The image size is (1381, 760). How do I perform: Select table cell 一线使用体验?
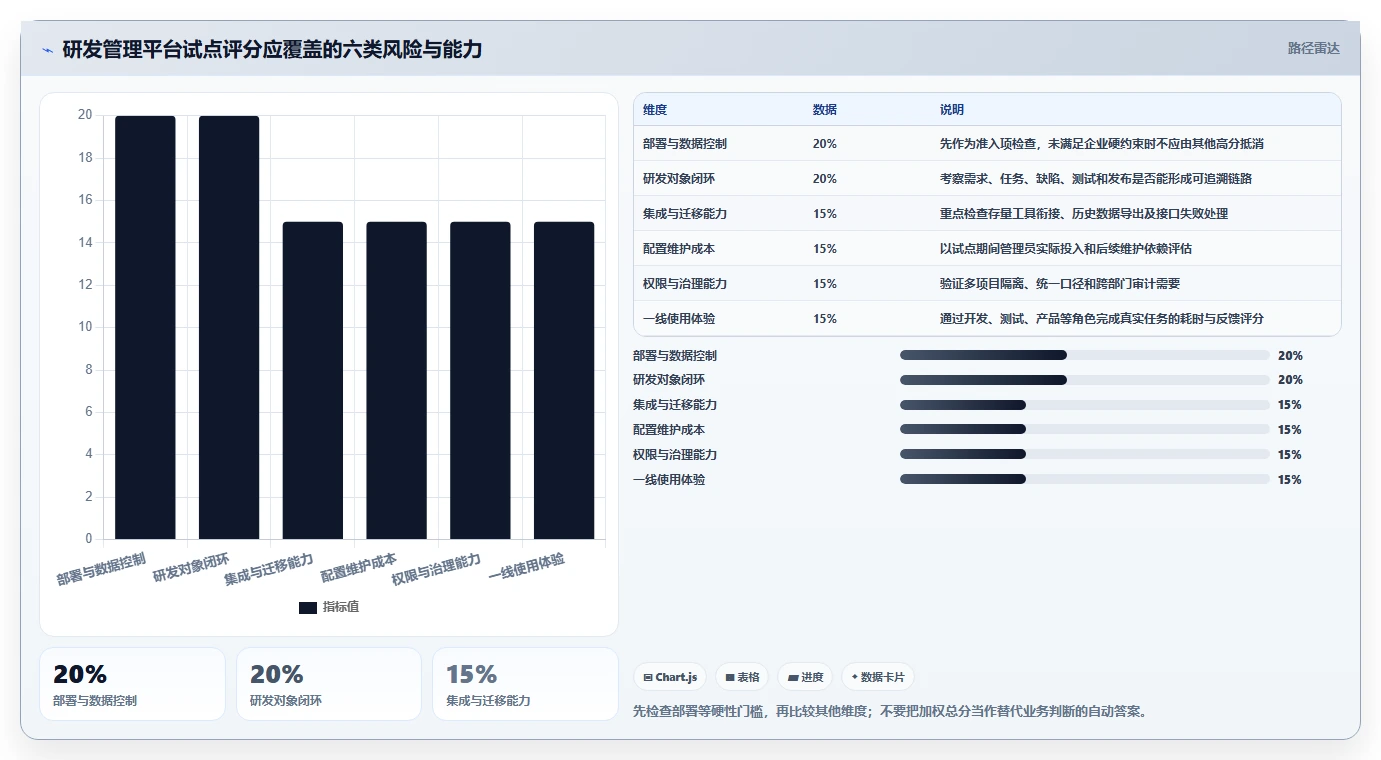[x=679, y=319]
